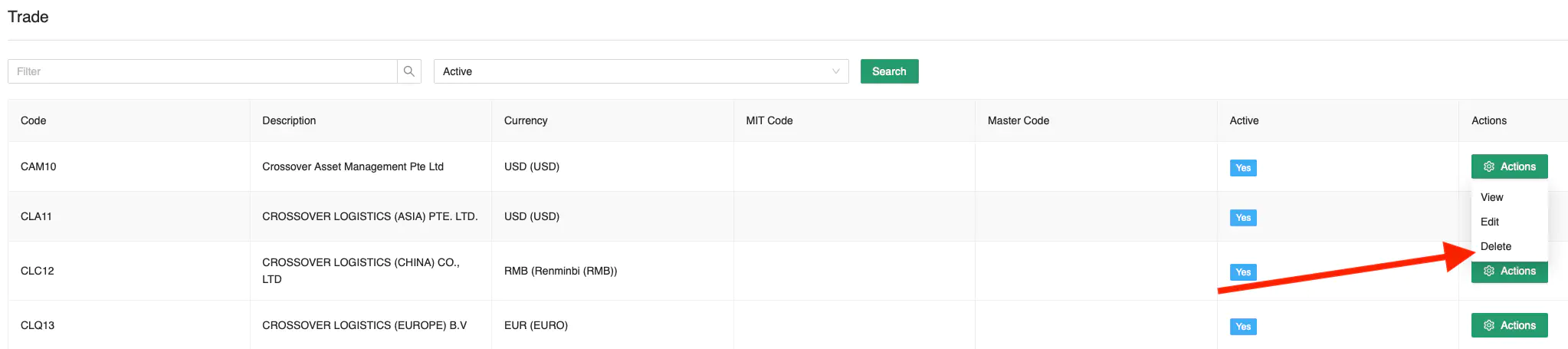
Task: Open the Active status dropdown
Action: 640,71
